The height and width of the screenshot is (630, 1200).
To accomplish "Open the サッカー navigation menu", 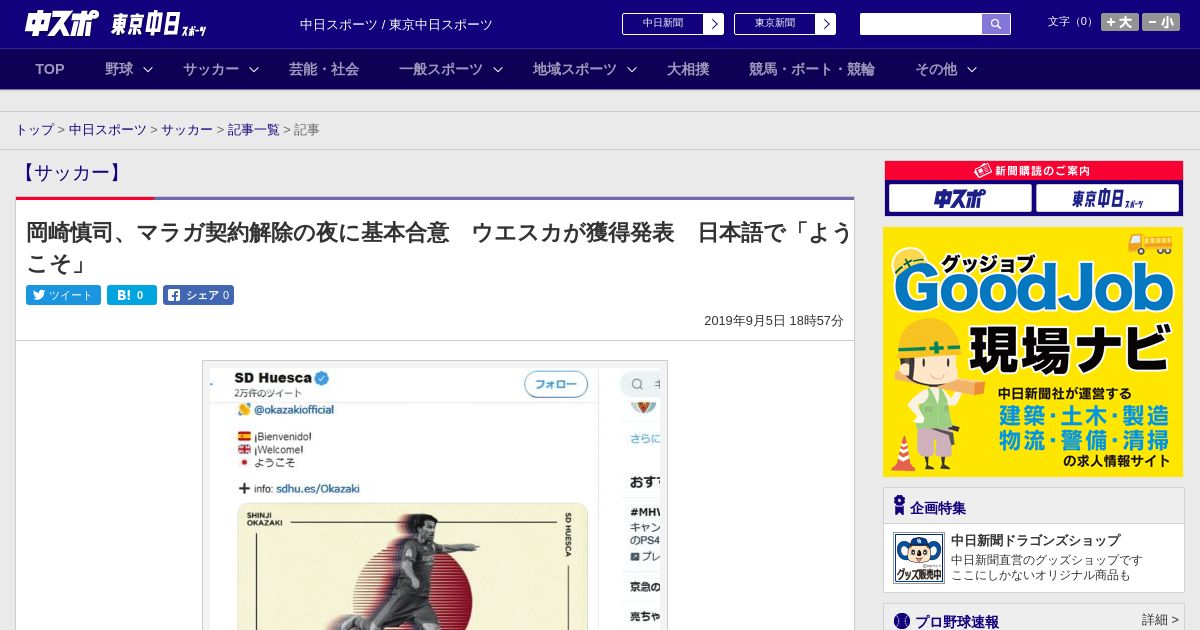I will pos(211,69).
